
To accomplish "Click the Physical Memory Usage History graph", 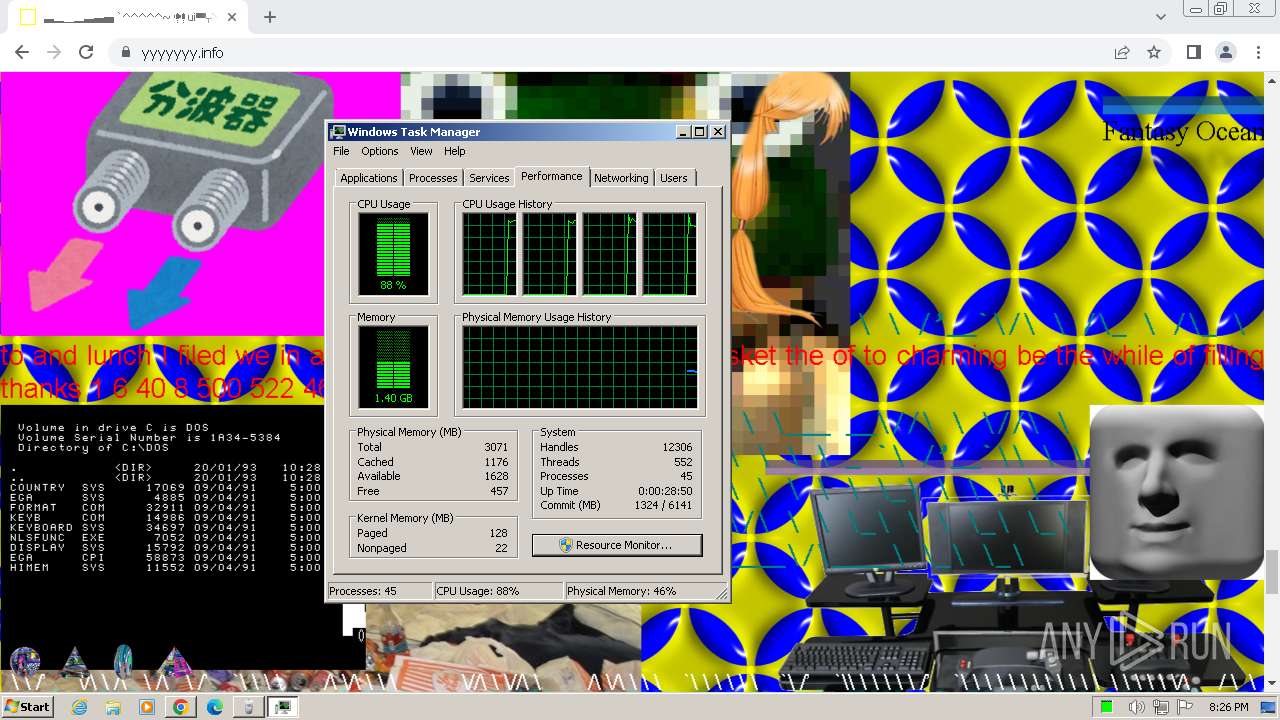I will click(580, 367).
